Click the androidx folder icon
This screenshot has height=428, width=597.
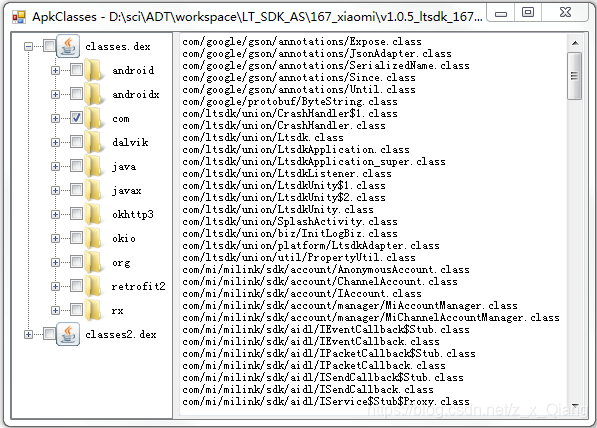coord(93,94)
